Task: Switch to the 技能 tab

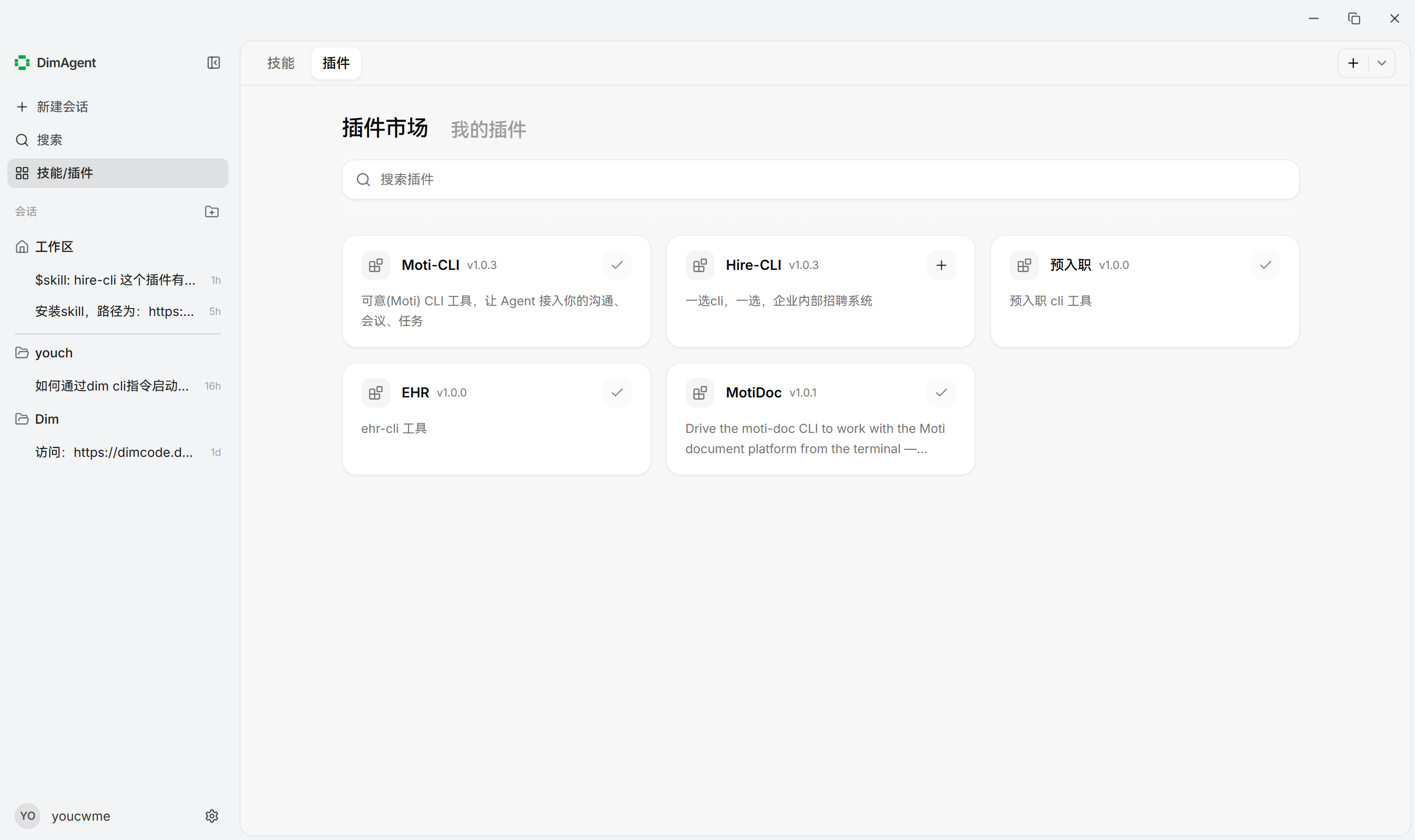Action: click(x=281, y=63)
